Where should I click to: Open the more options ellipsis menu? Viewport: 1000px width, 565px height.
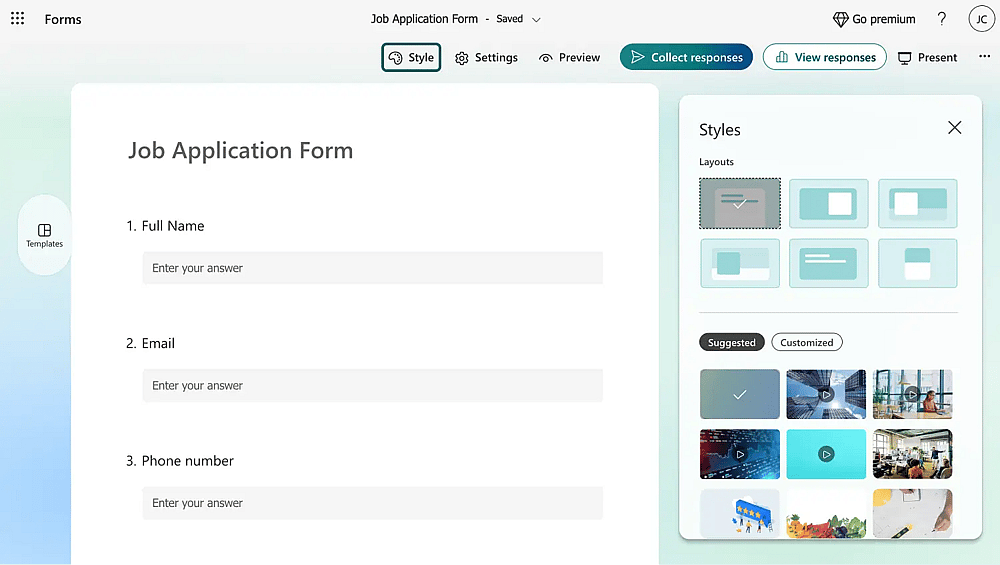[x=984, y=57]
